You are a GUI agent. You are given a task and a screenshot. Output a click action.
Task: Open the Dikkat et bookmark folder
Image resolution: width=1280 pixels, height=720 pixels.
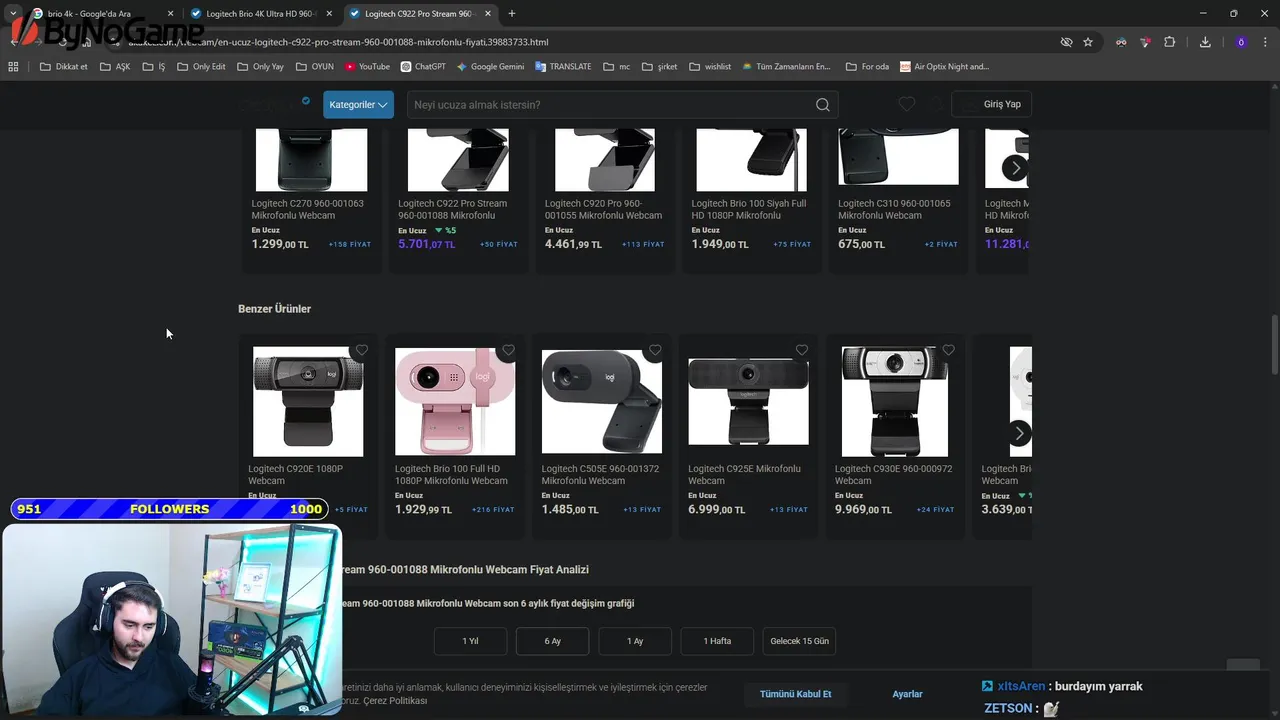[x=64, y=67]
